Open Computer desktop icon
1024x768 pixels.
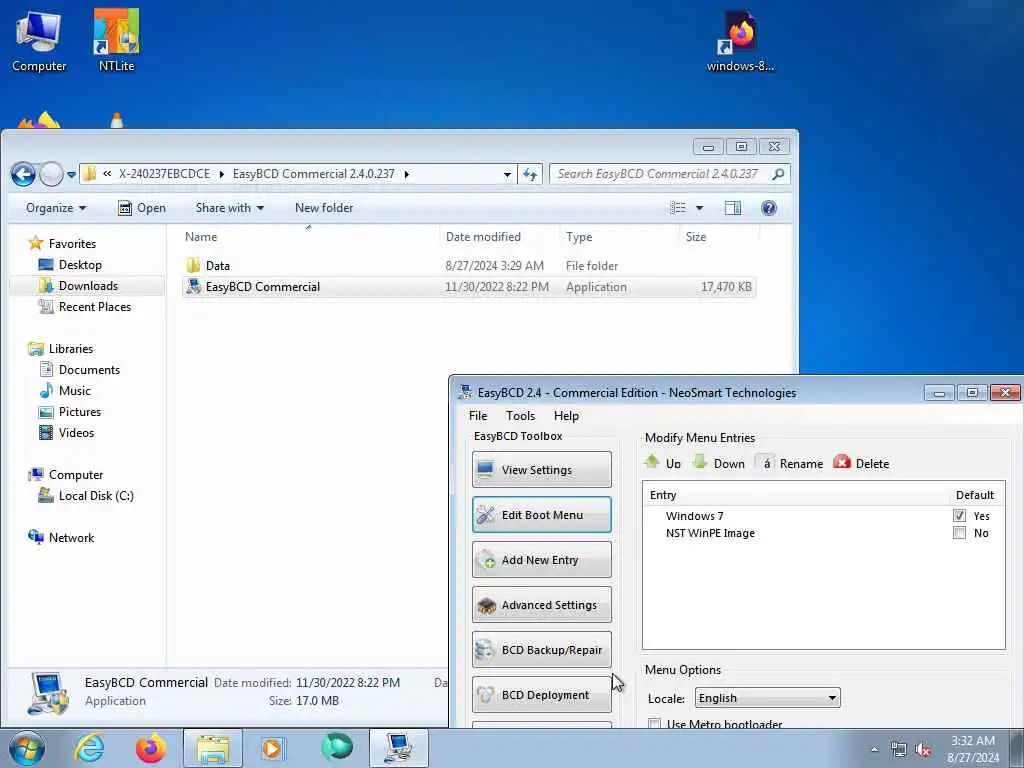(x=39, y=40)
